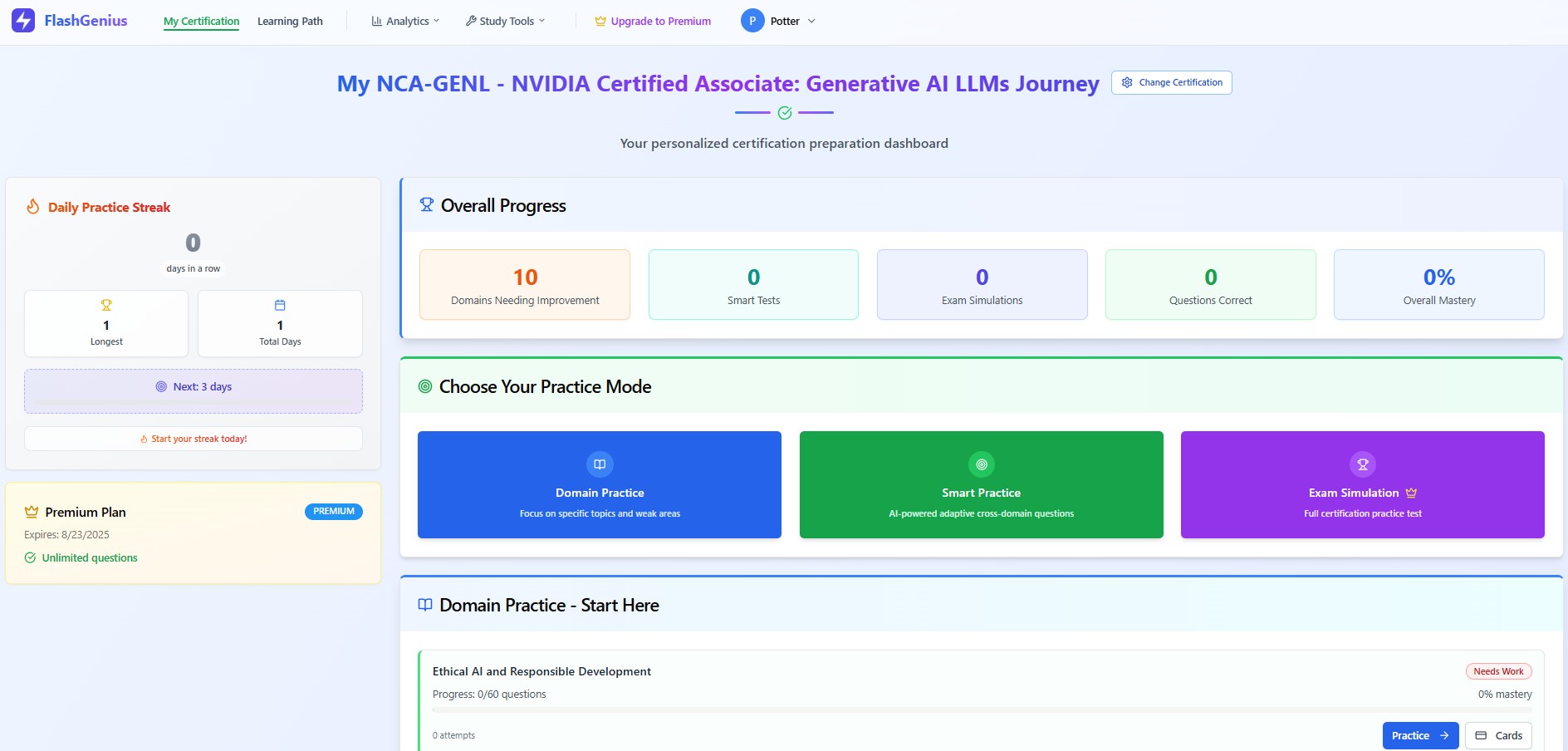Click the Questions Correct stat card
Screen dimensions: 1568x751
pyautogui.click(x=1211, y=284)
